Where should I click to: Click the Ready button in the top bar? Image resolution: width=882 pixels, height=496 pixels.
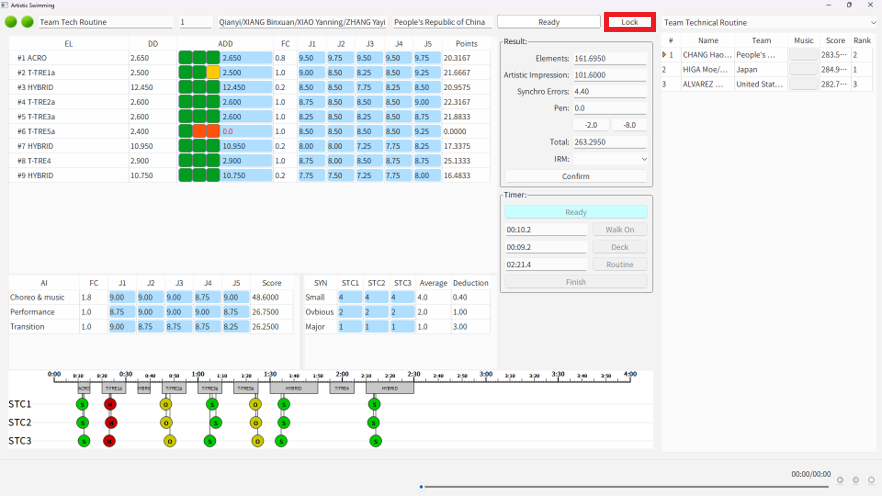tap(548, 22)
